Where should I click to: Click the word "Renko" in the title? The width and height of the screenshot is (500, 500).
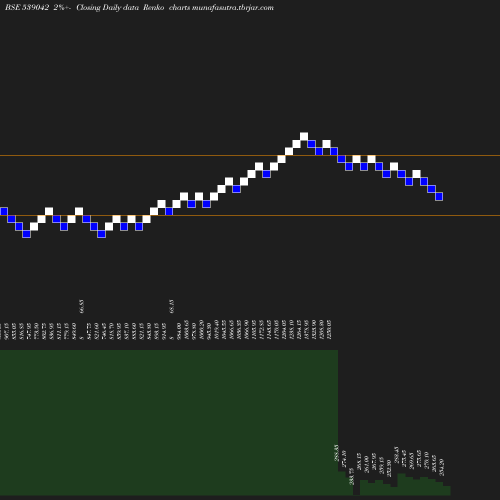click(153, 7)
